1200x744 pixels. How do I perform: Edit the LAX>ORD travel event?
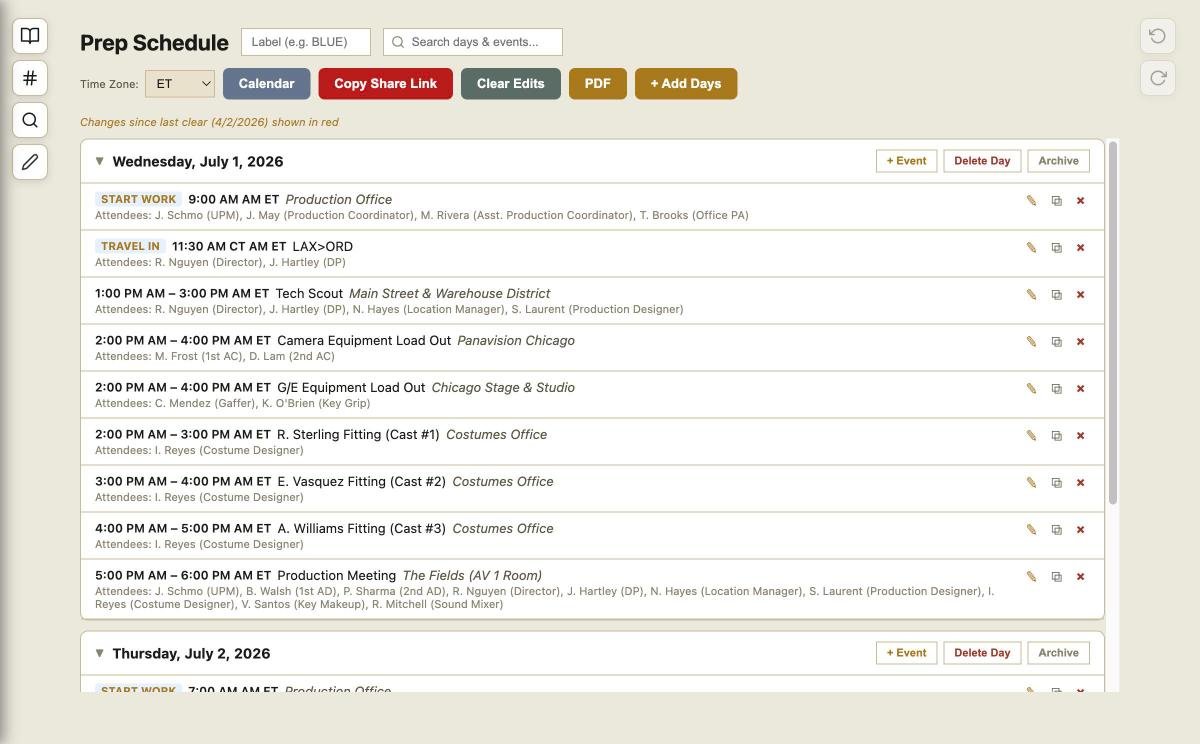(1031, 248)
